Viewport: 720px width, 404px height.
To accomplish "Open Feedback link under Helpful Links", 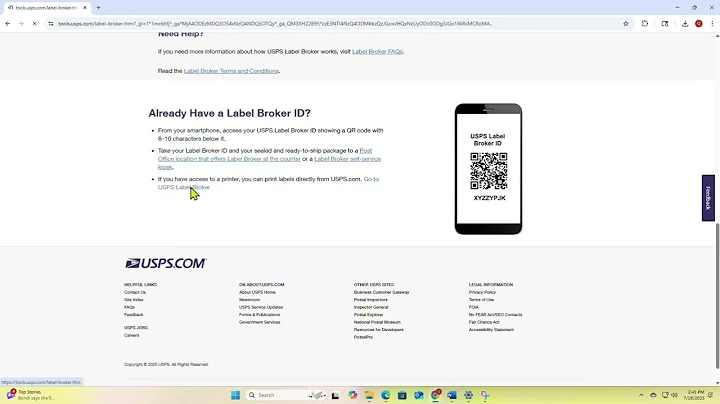I will 134,314.
